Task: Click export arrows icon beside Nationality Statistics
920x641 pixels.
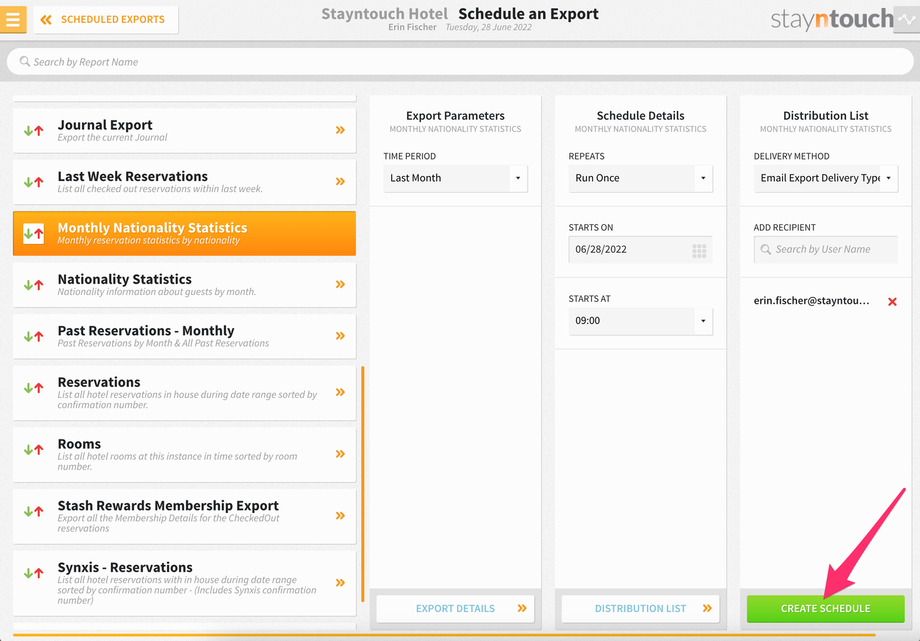Action: 33,285
